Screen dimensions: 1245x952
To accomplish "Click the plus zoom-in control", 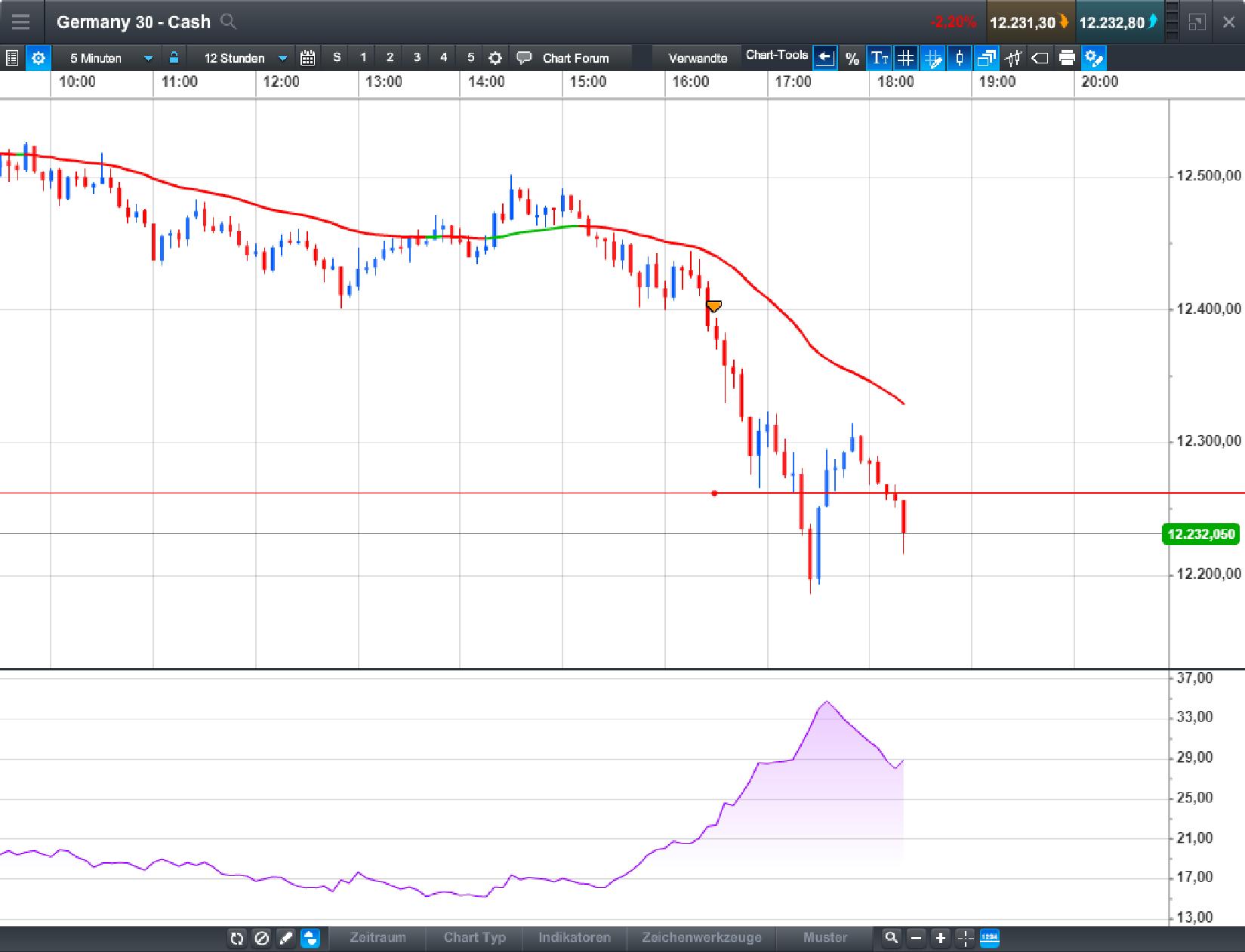I will point(940,938).
